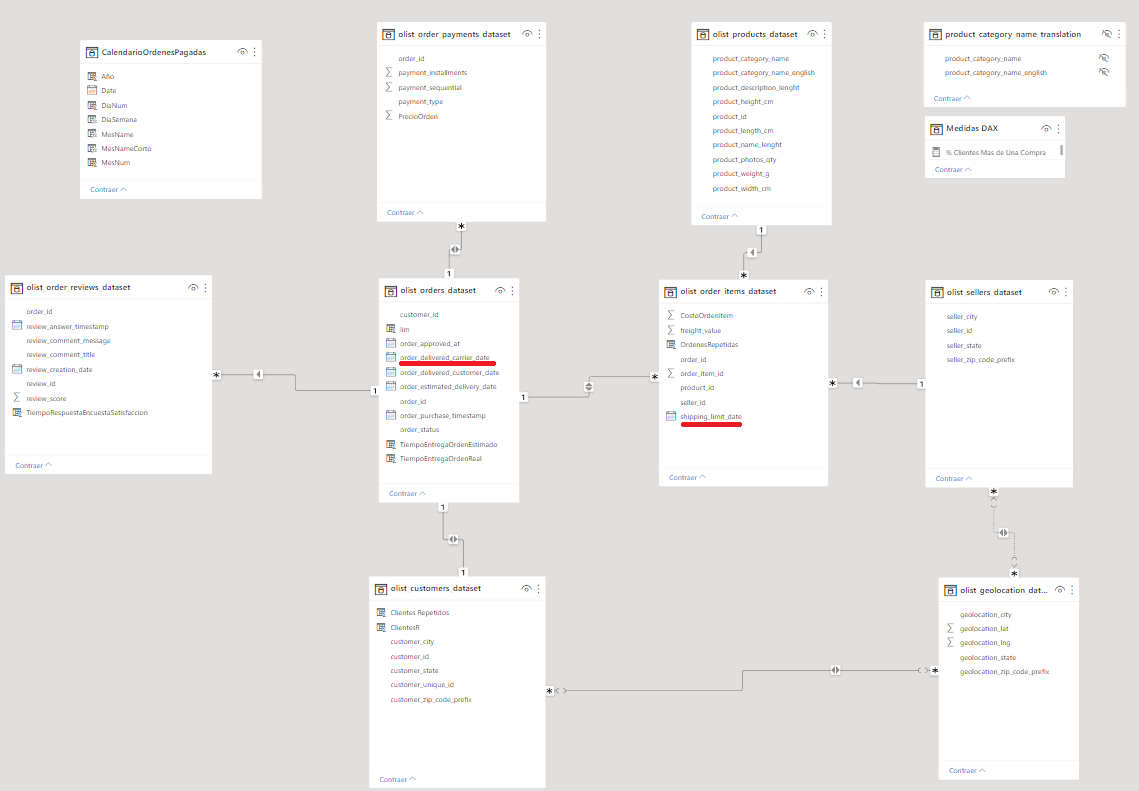Select the customer_unique_id field
1139x791 pixels.
click(x=422, y=684)
